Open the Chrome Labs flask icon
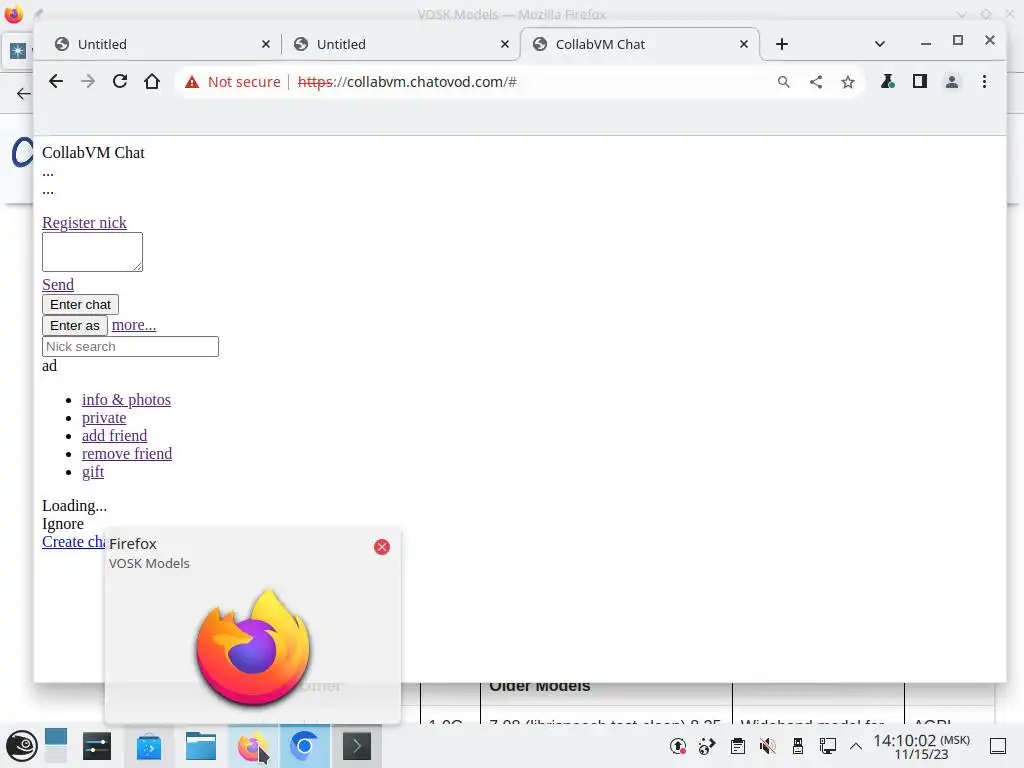This screenshot has width=1024, height=768. click(x=888, y=82)
